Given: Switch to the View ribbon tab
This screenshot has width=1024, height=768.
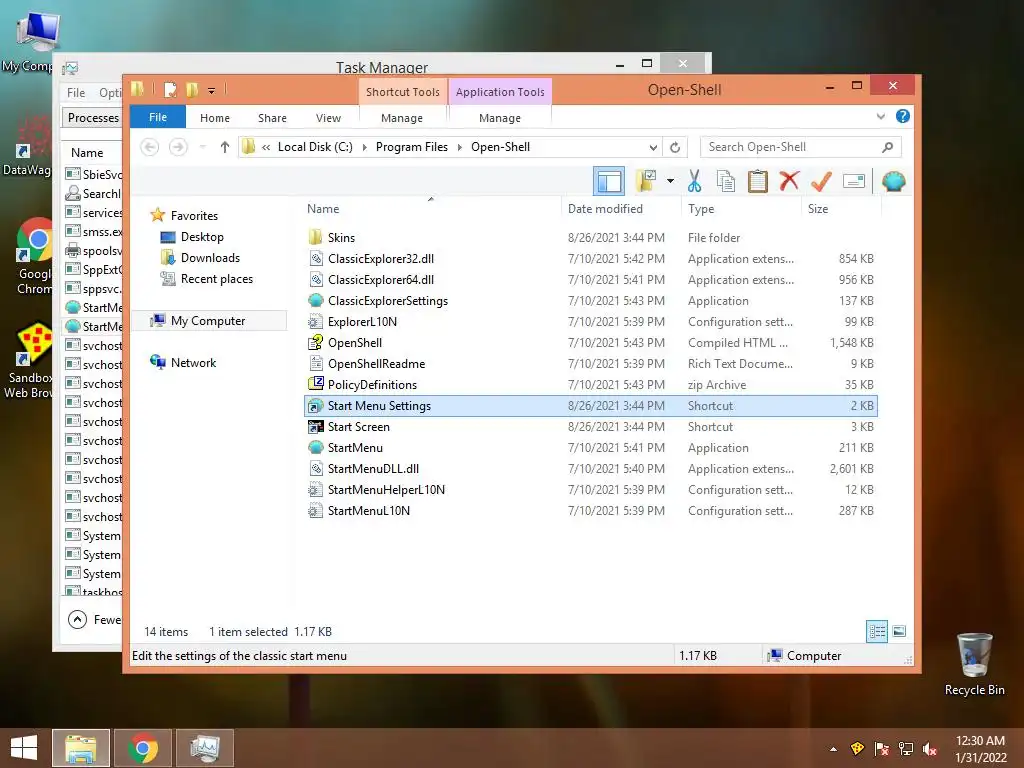Looking at the screenshot, I should (x=328, y=118).
